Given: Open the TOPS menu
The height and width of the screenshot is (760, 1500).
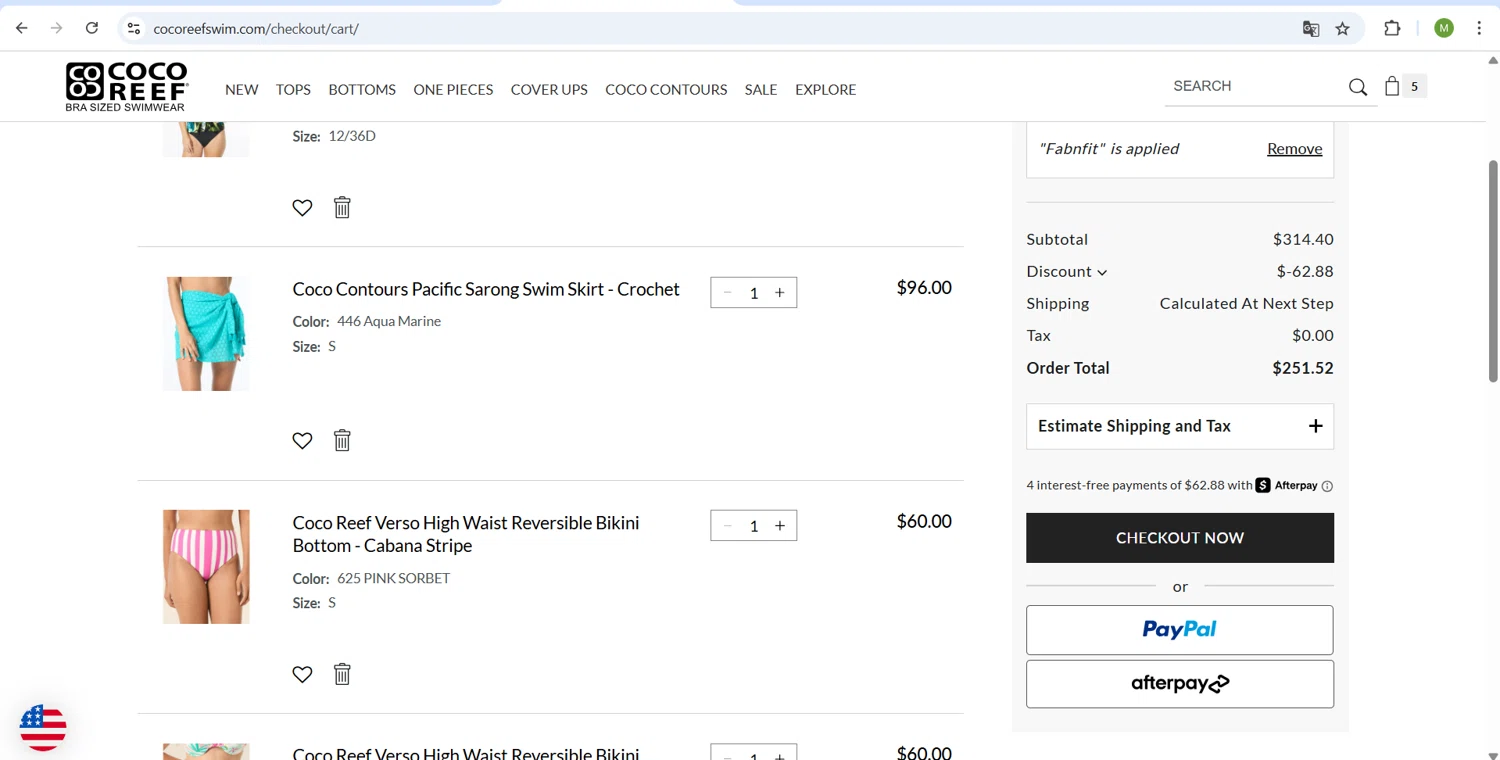Looking at the screenshot, I should tap(293, 89).
